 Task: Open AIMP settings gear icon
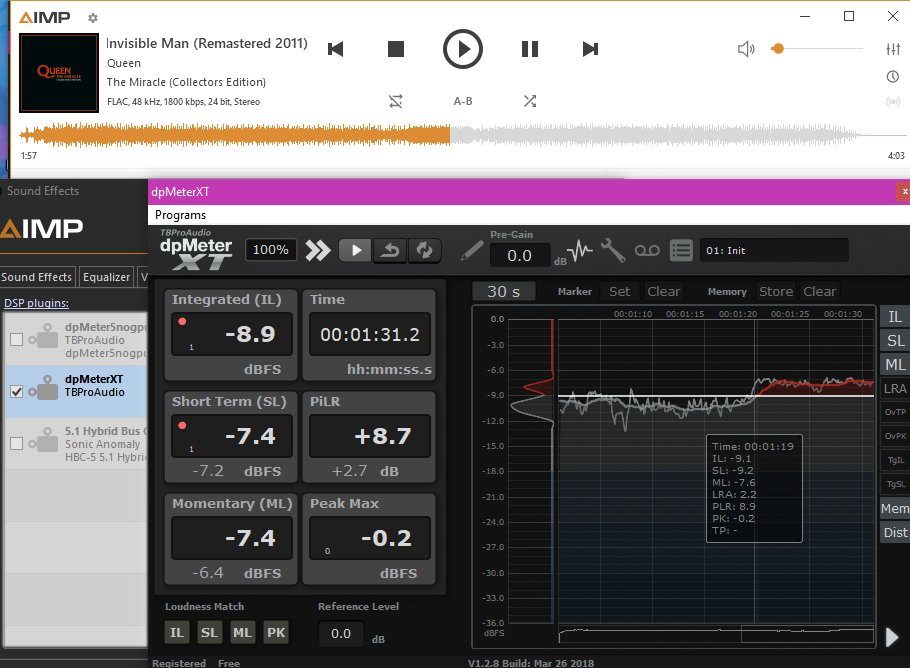coord(93,18)
